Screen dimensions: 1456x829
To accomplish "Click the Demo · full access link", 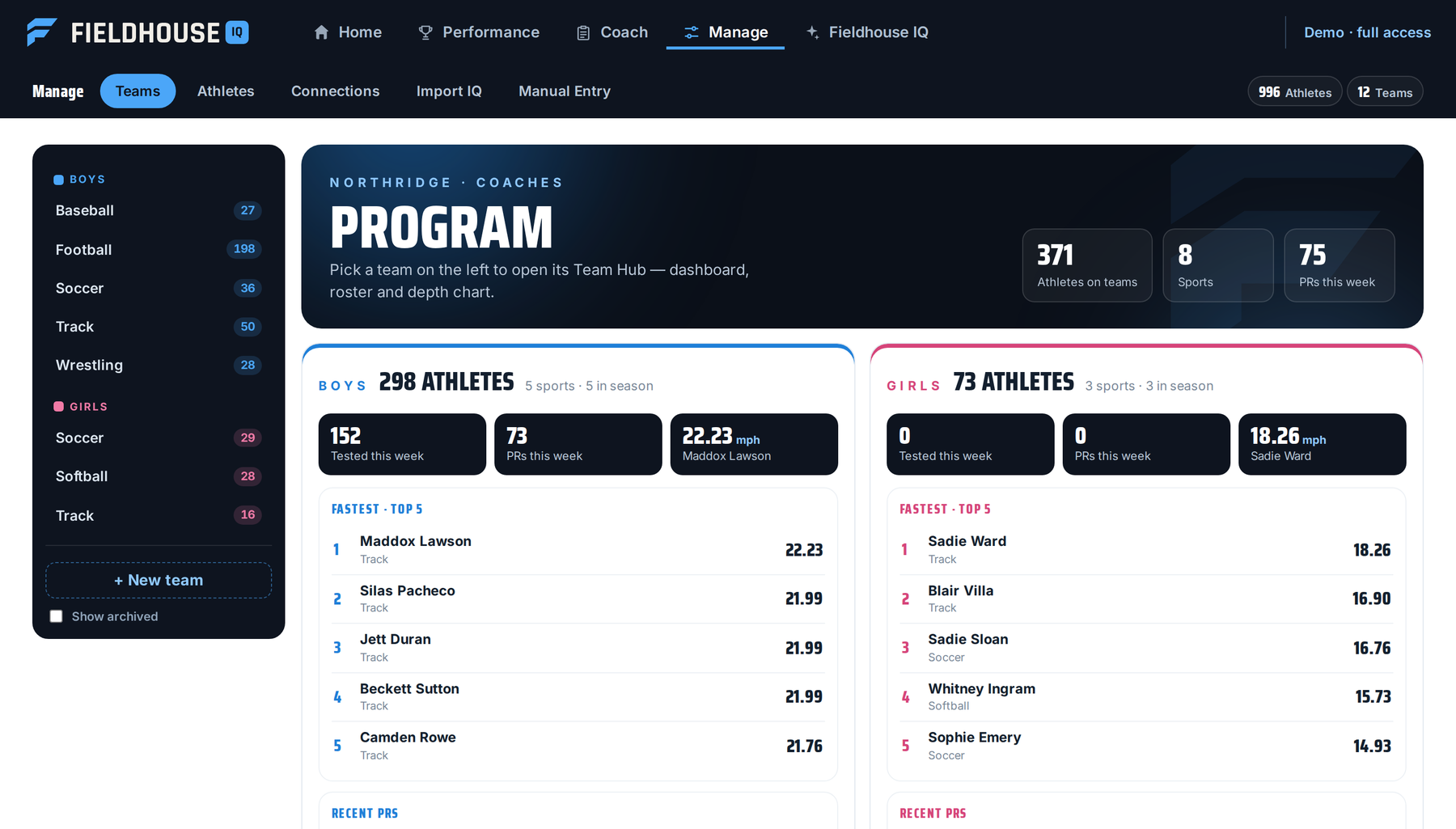I will coord(1367,32).
